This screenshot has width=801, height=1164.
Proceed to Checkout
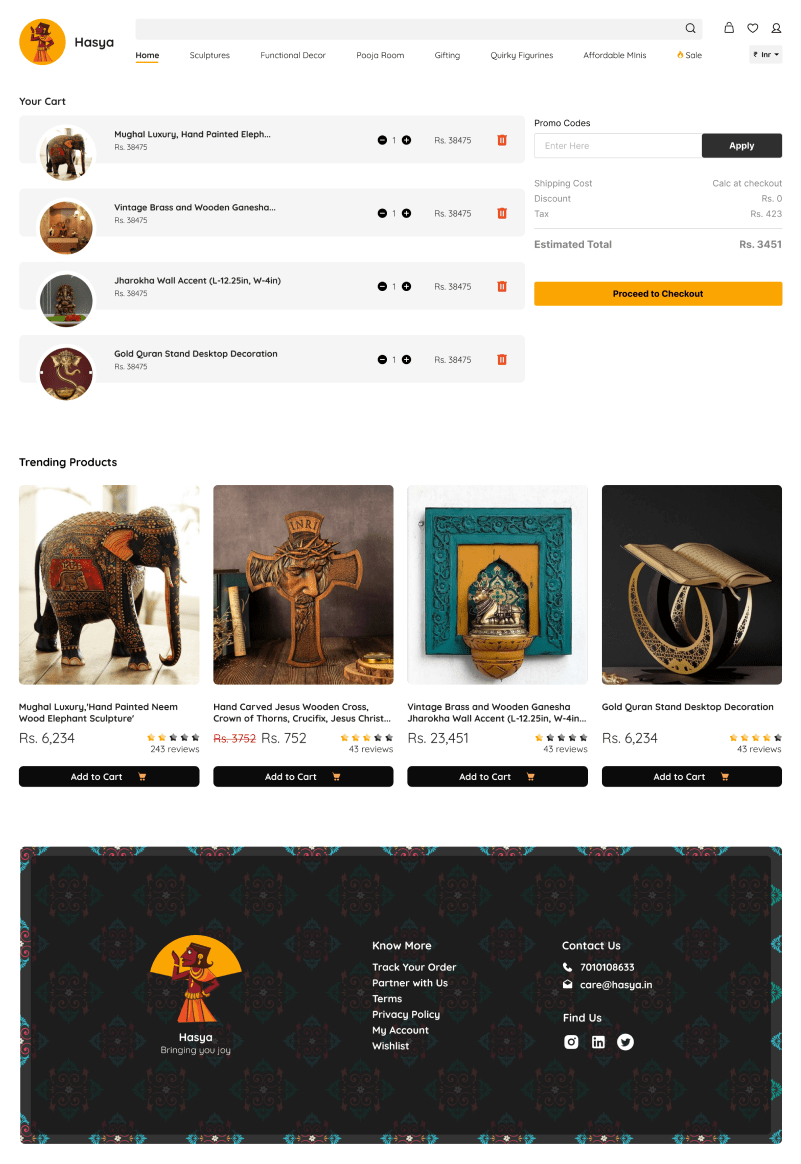click(658, 294)
